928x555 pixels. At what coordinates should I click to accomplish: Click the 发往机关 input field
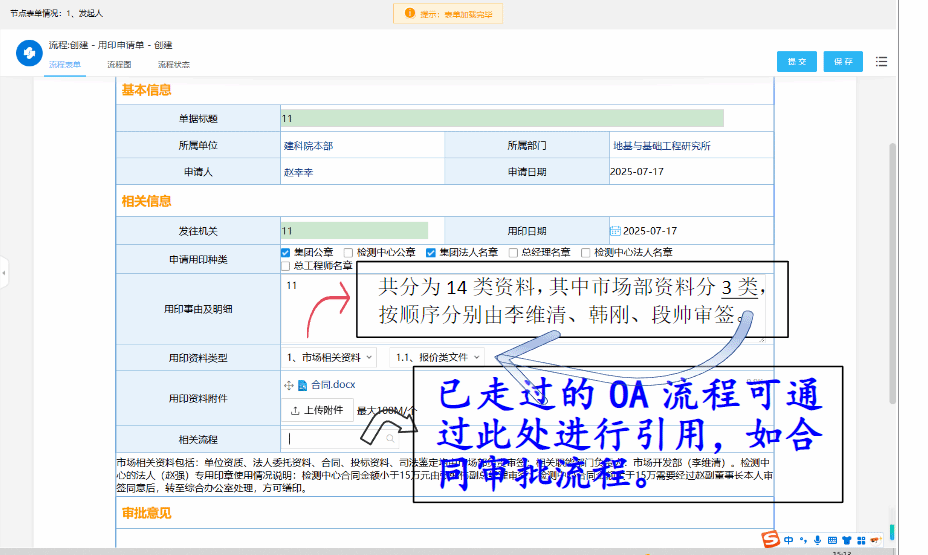355,231
